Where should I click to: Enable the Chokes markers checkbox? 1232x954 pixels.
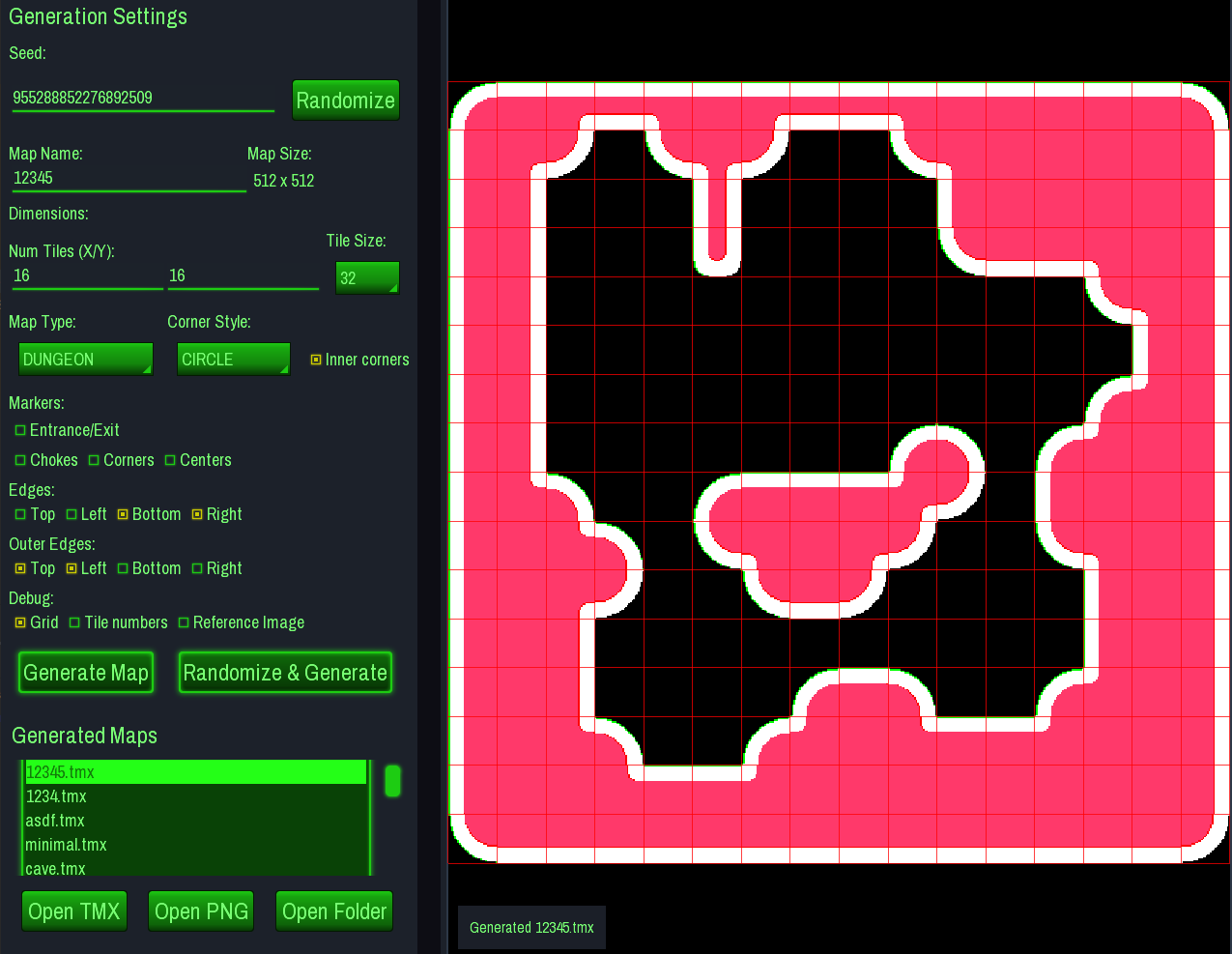click(x=20, y=460)
